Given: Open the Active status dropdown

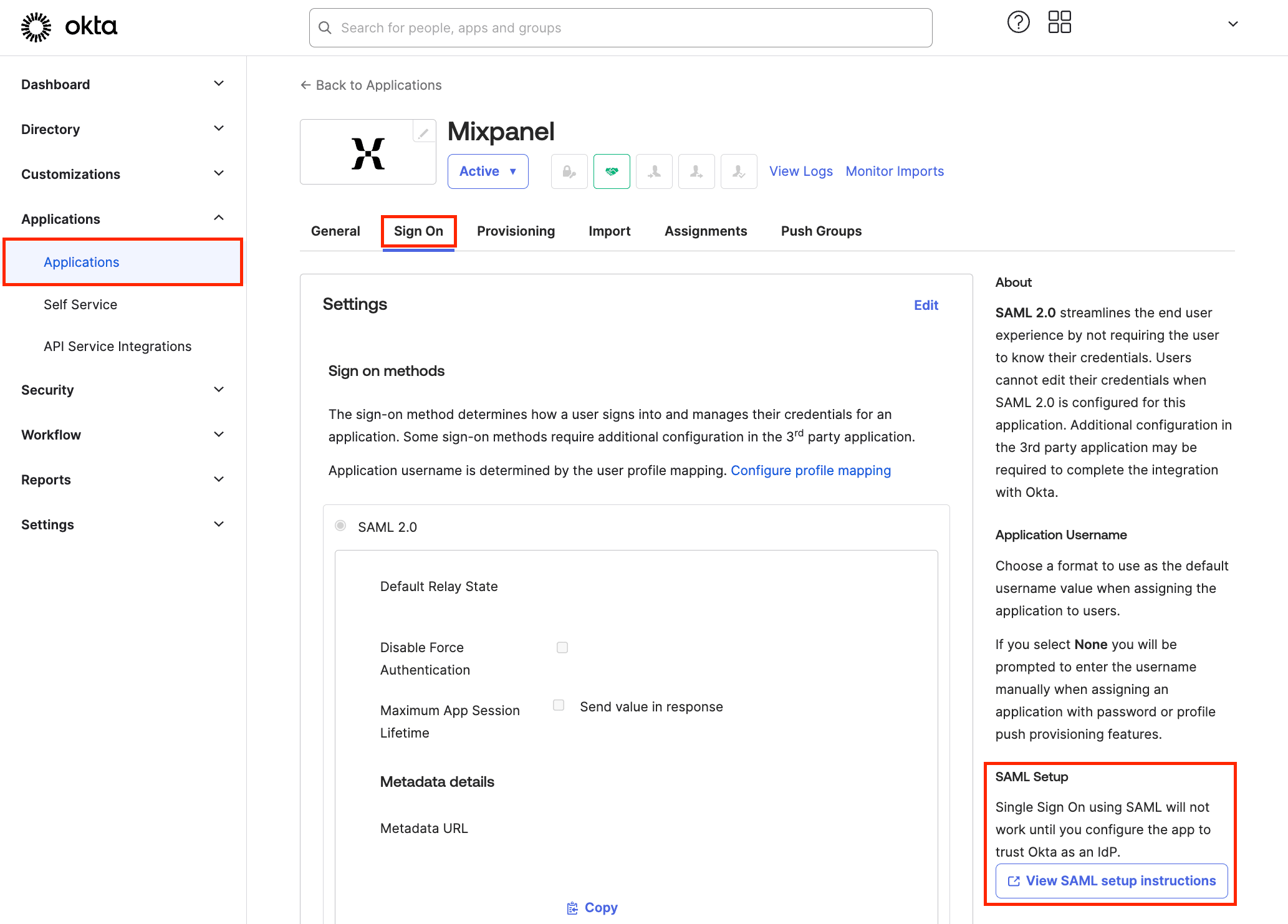Looking at the screenshot, I should [x=488, y=171].
